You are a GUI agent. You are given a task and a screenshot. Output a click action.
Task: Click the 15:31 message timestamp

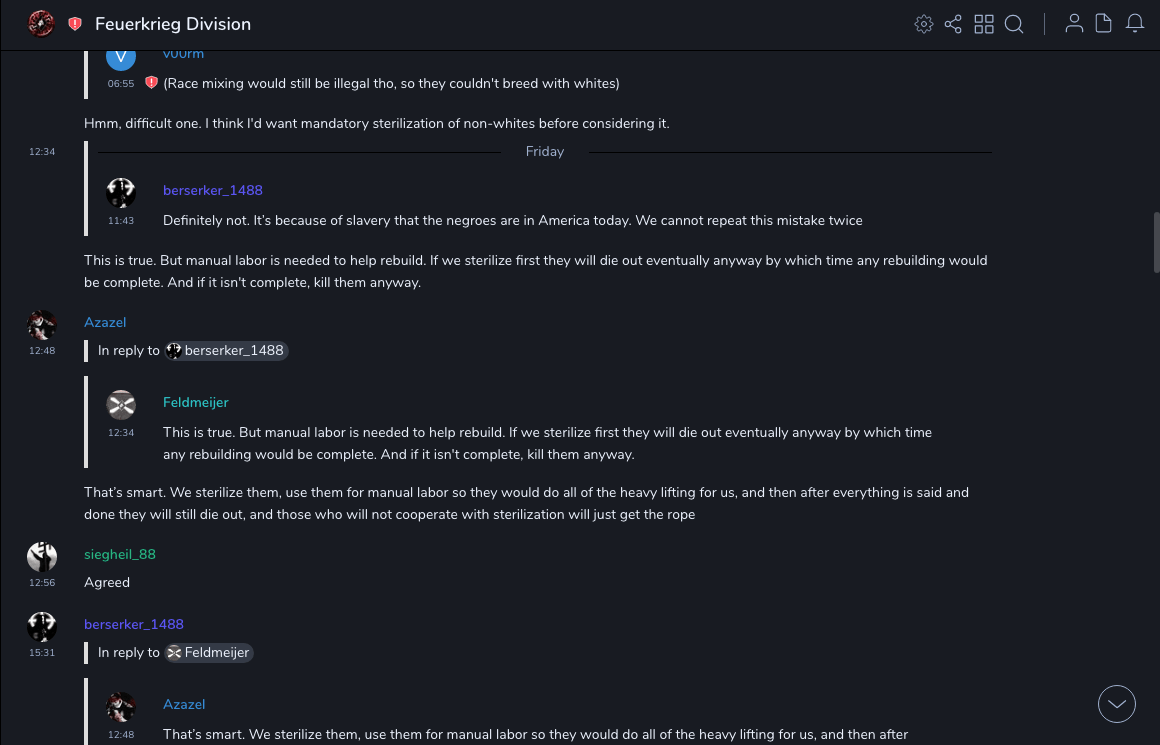pyautogui.click(x=42, y=652)
